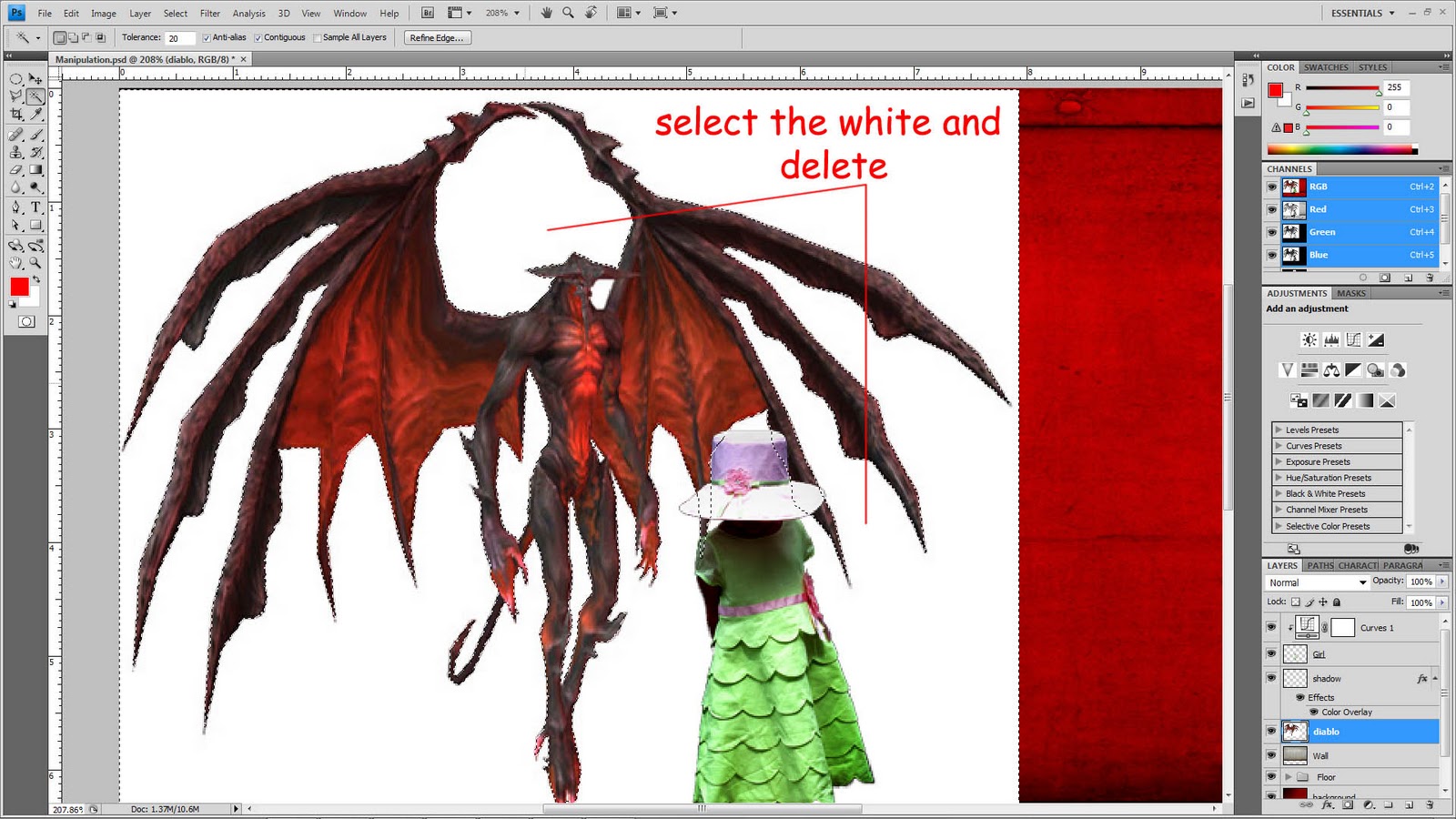This screenshot has width=1456, height=819.
Task: Select the Elliptical Marquee tool
Action: coord(16,79)
